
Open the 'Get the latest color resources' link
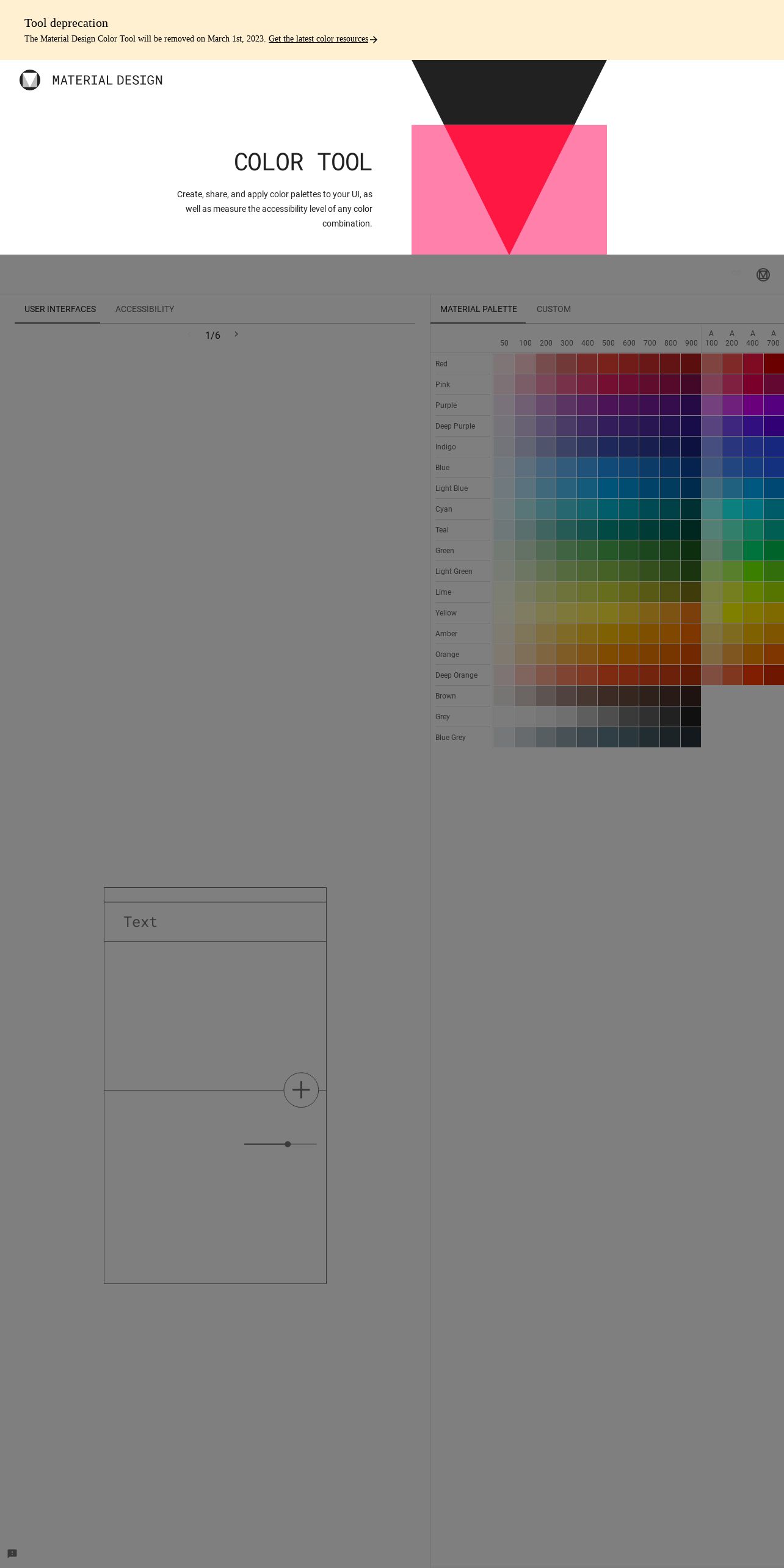point(323,39)
